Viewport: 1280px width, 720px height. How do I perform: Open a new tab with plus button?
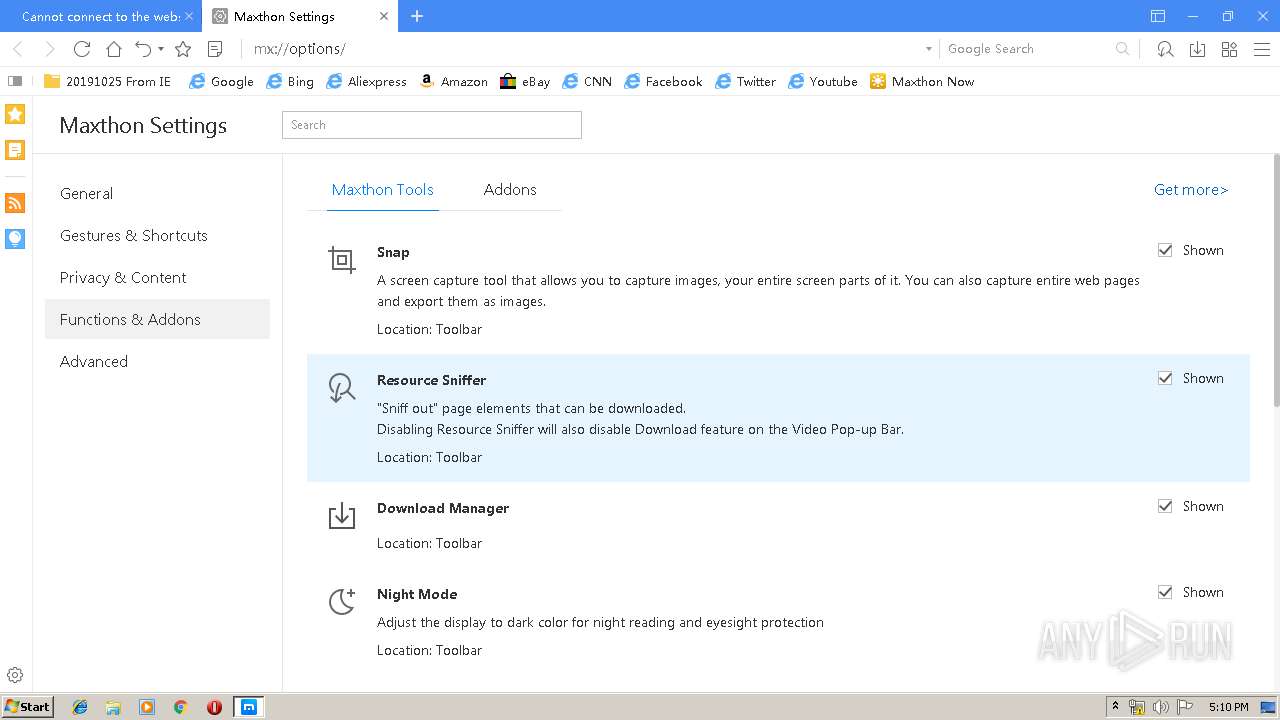point(417,16)
